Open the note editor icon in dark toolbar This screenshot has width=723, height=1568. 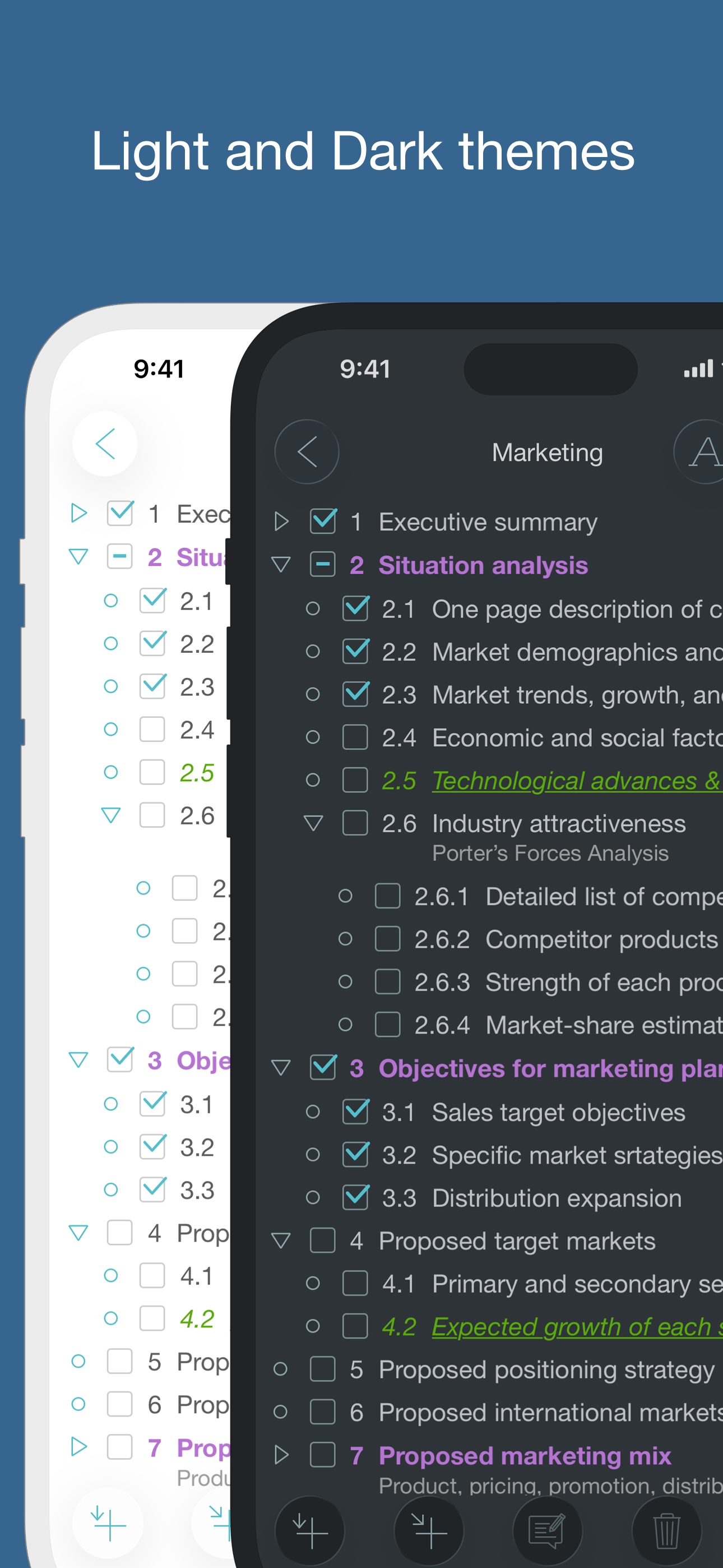click(x=548, y=1530)
